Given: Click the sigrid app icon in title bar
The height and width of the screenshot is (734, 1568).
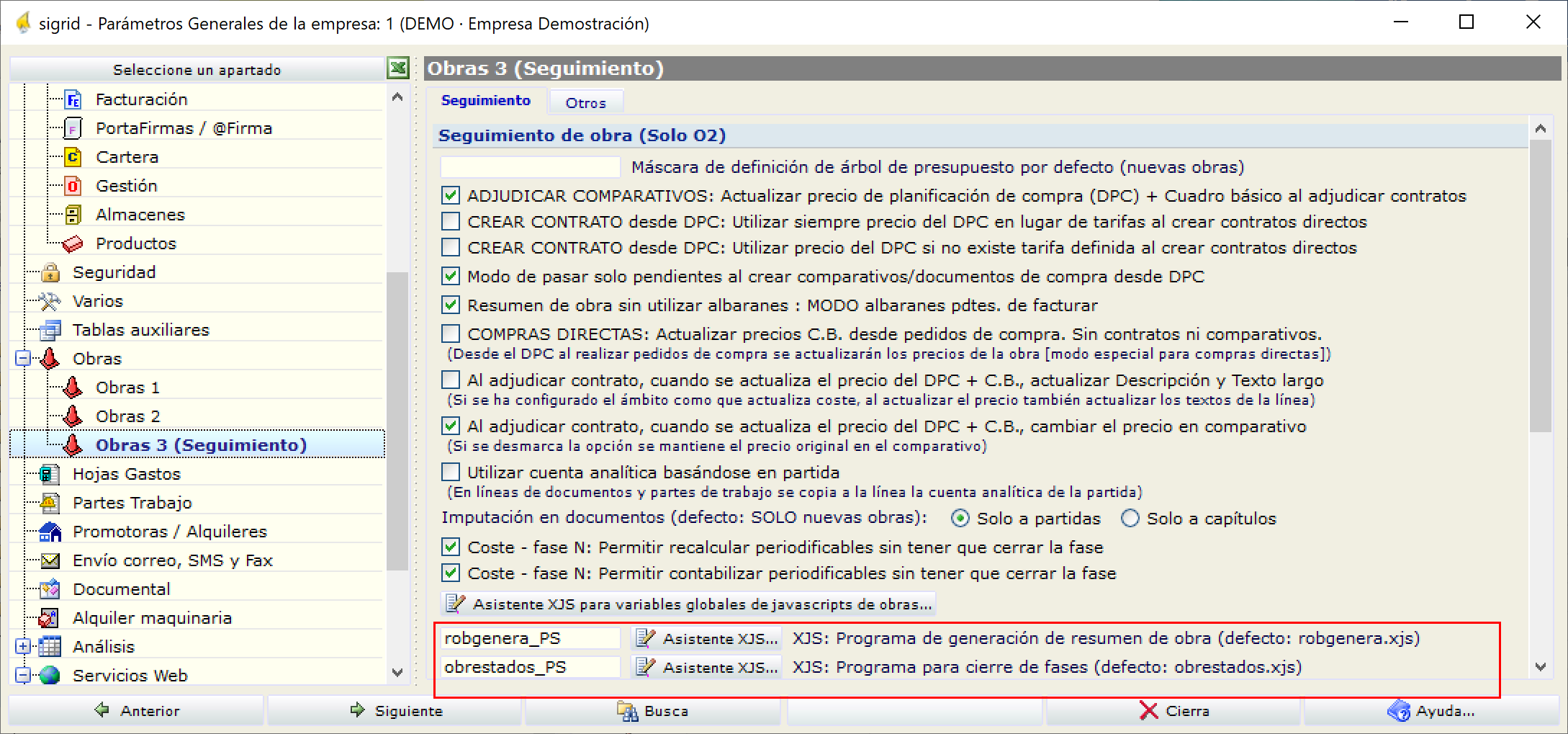Looking at the screenshot, I should pos(23,23).
